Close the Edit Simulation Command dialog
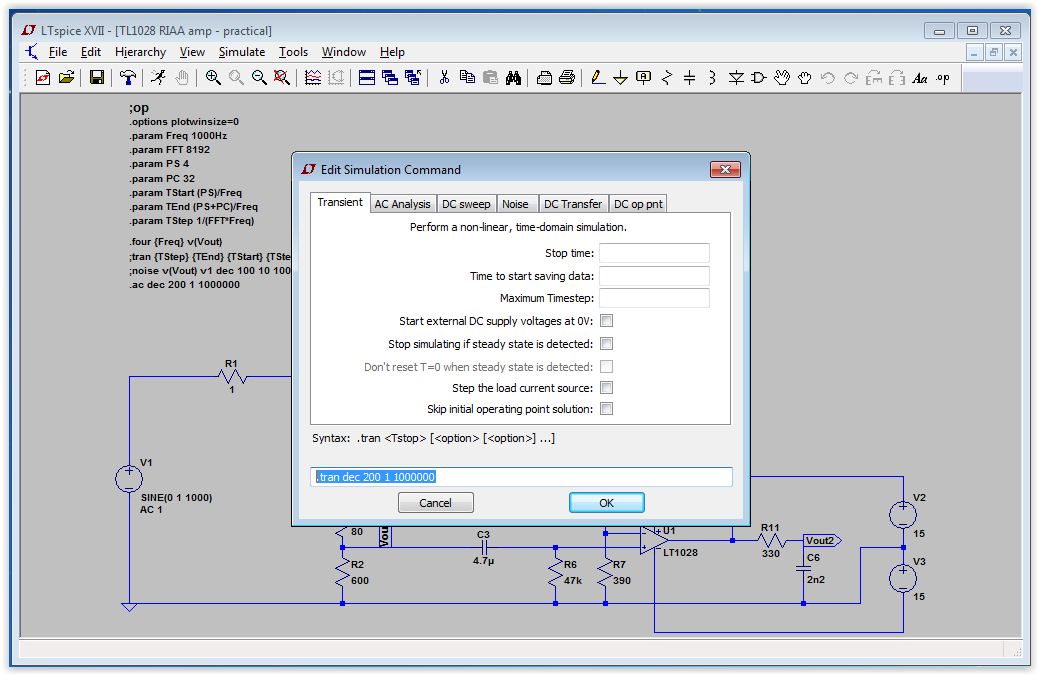Viewport: 1039px width, 675px height. click(x=725, y=170)
